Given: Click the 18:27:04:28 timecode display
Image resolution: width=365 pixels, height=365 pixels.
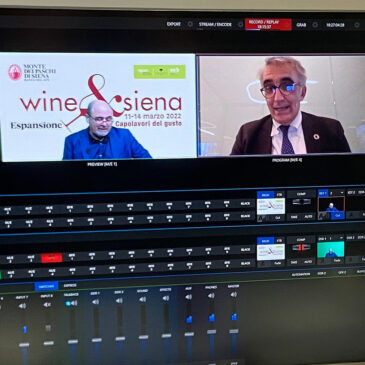Looking at the screenshot, I should 335,25.
